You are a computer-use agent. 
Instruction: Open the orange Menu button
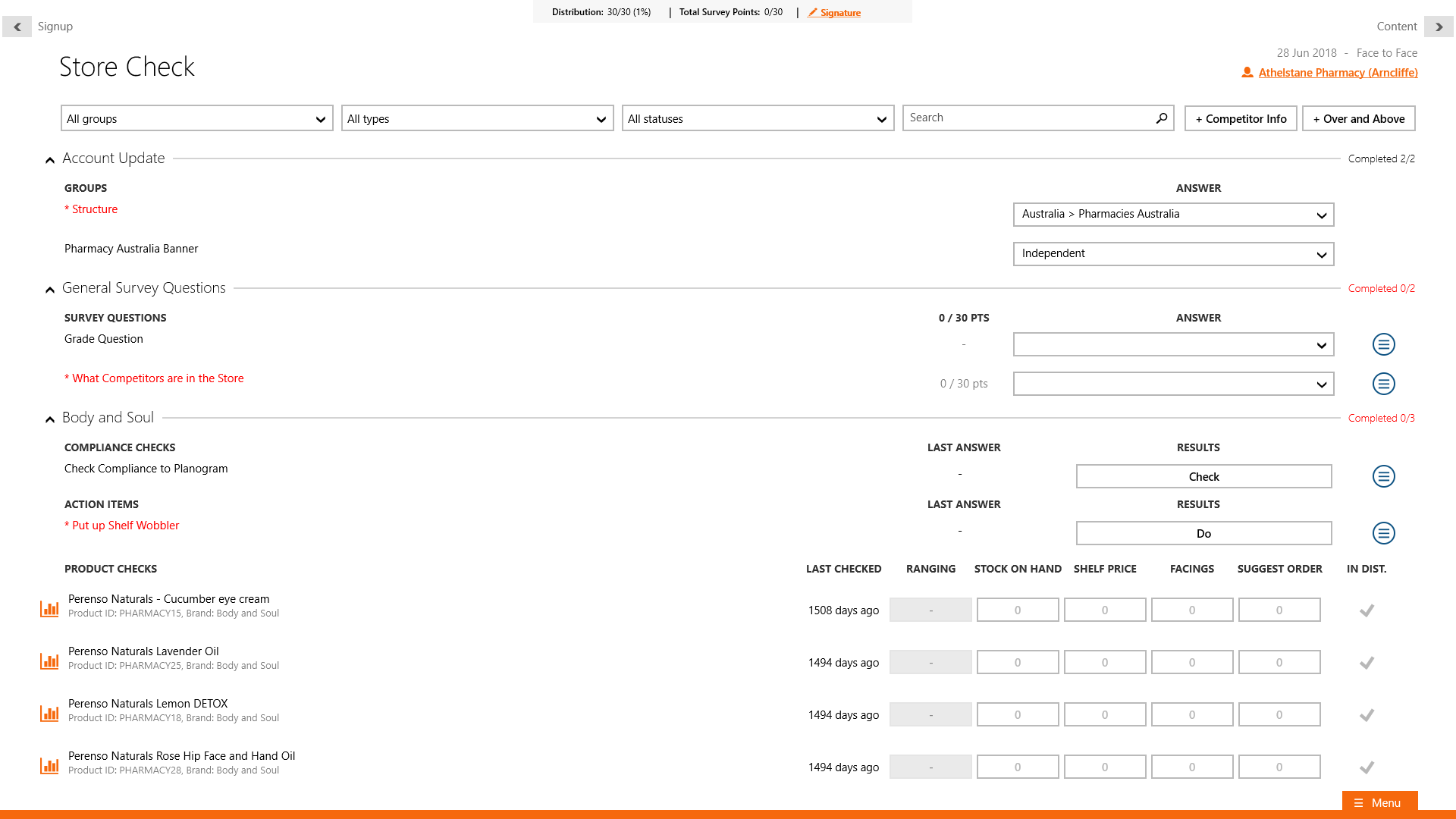coord(1379,802)
